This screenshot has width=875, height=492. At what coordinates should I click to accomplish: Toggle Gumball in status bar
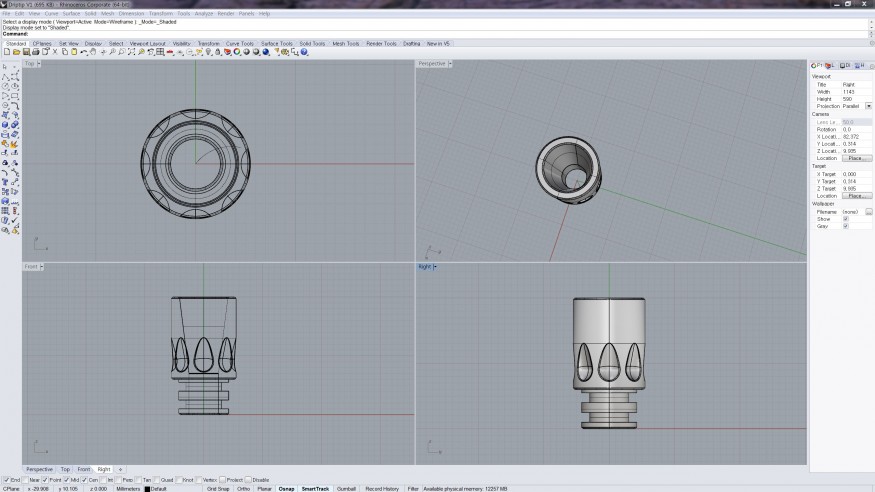coord(346,489)
